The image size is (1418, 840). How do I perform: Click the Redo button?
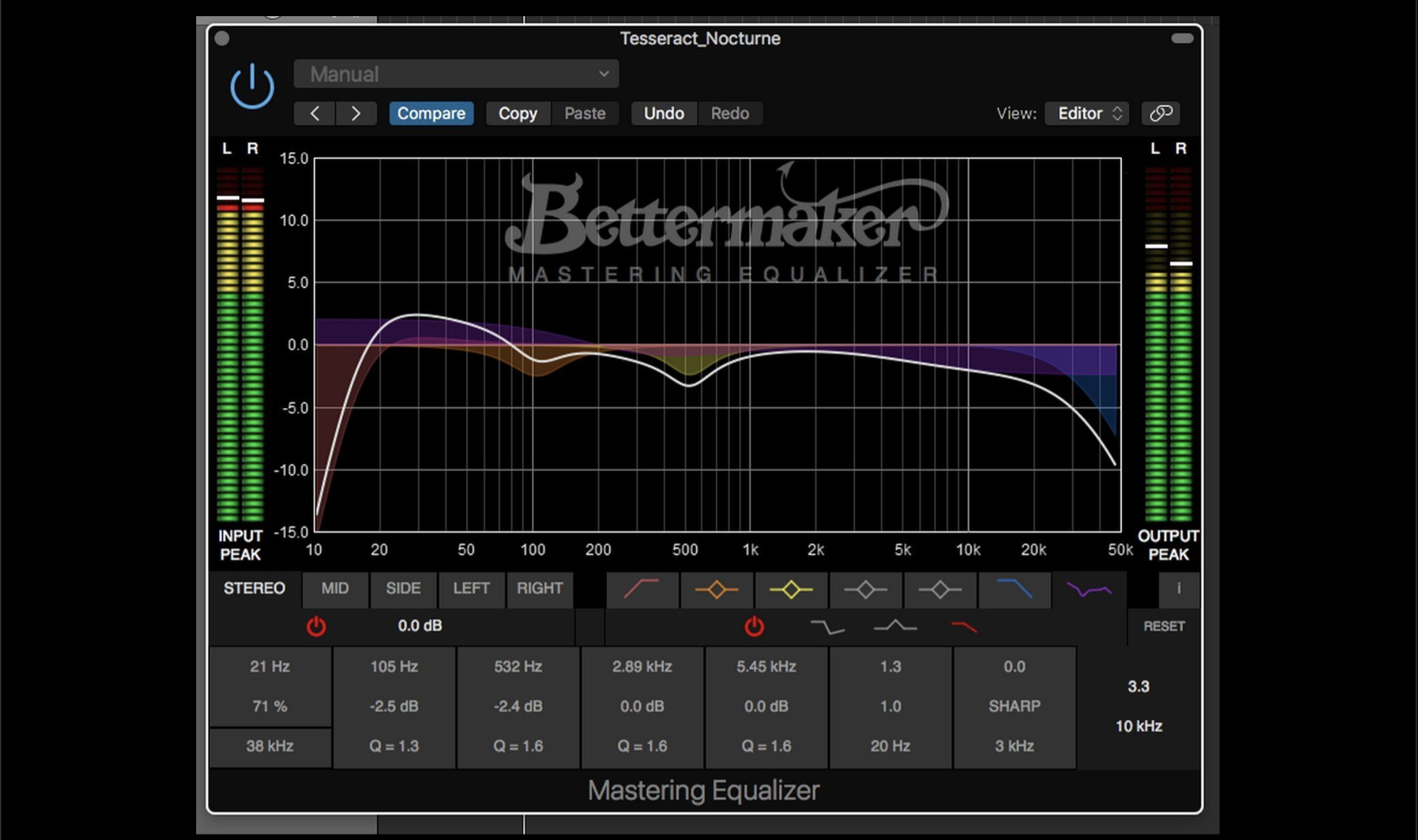(730, 113)
